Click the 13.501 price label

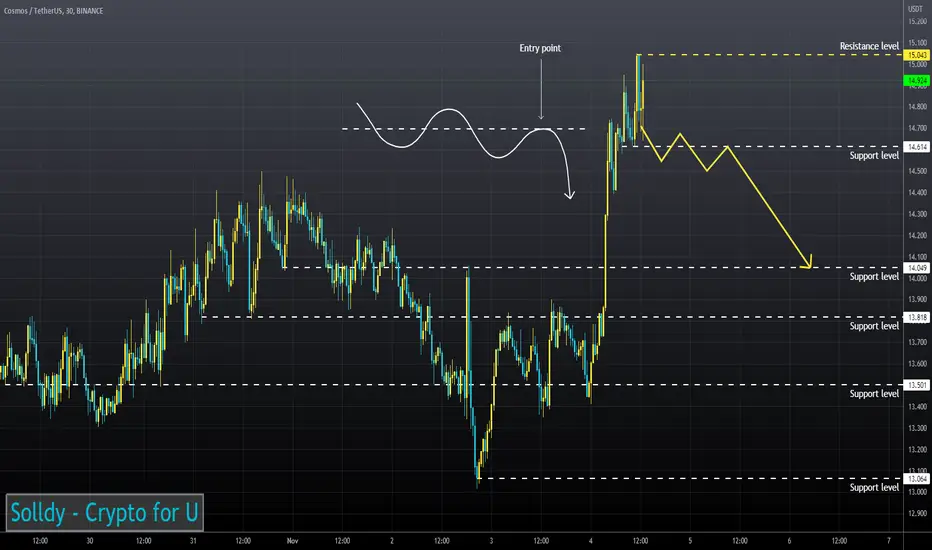pyautogui.click(x=917, y=385)
